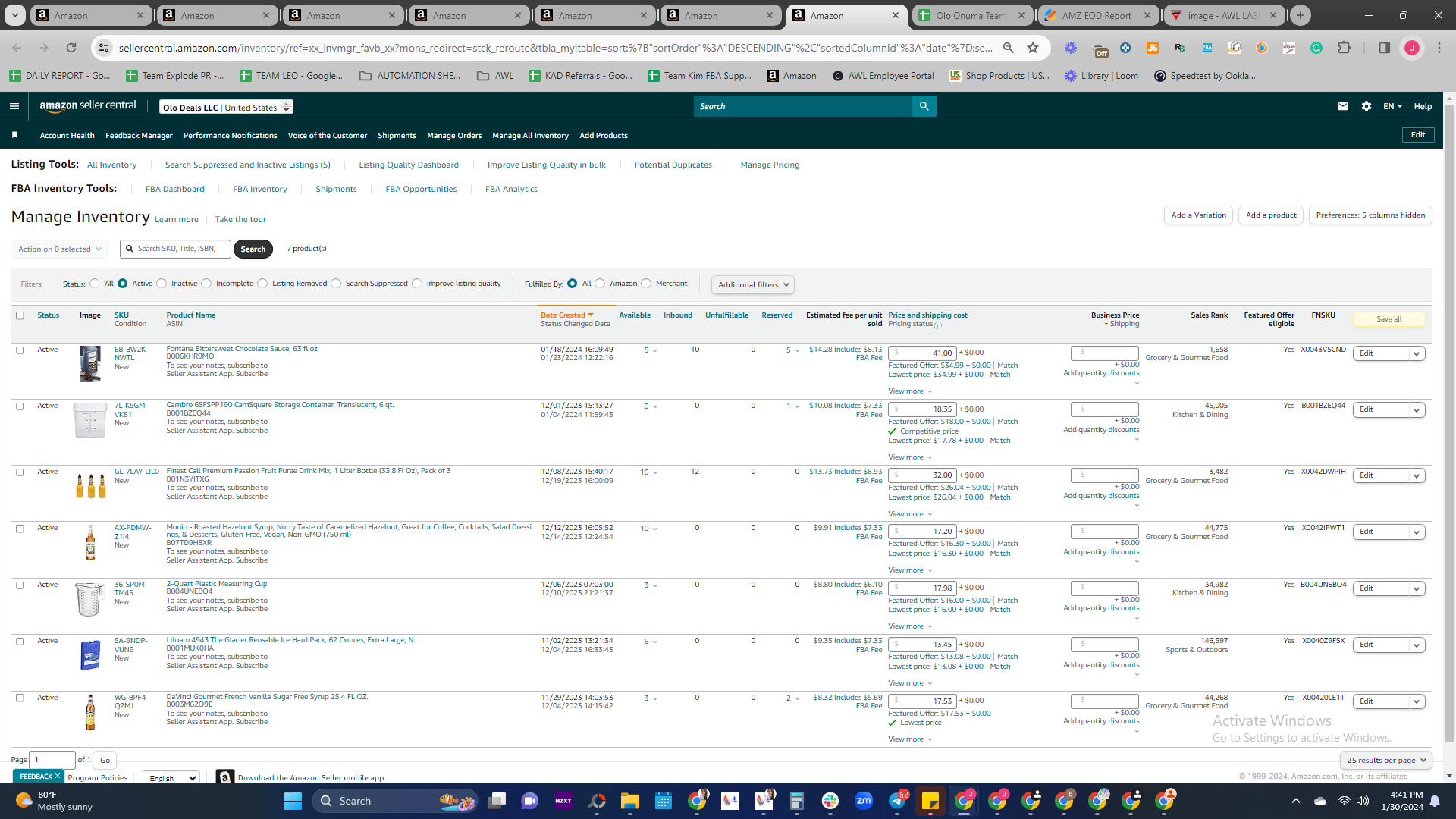This screenshot has width=1456, height=819.
Task: Select Fulfilled By Merchant radio button
Action: click(646, 284)
